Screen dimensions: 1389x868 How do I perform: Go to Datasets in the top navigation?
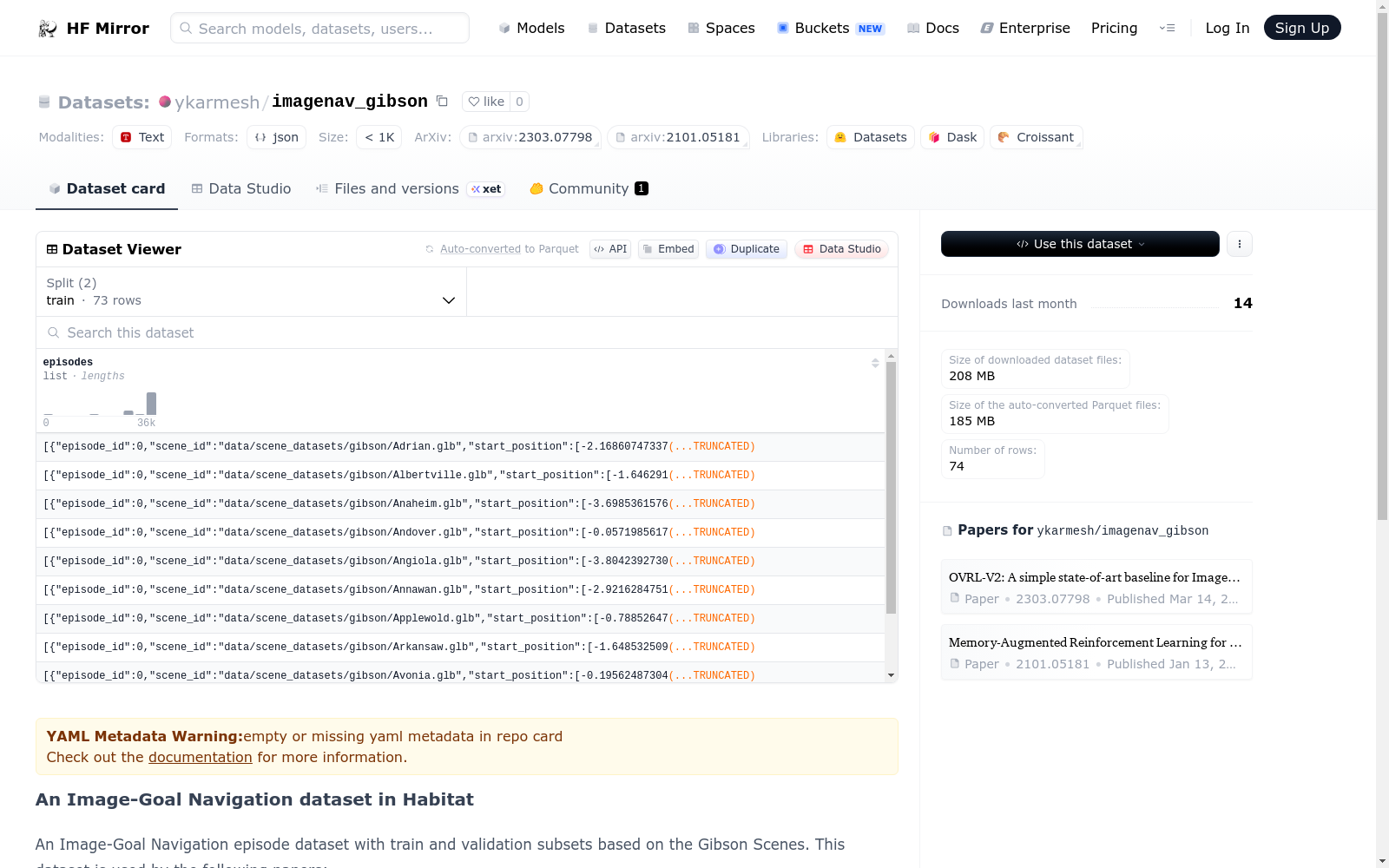[627, 29]
